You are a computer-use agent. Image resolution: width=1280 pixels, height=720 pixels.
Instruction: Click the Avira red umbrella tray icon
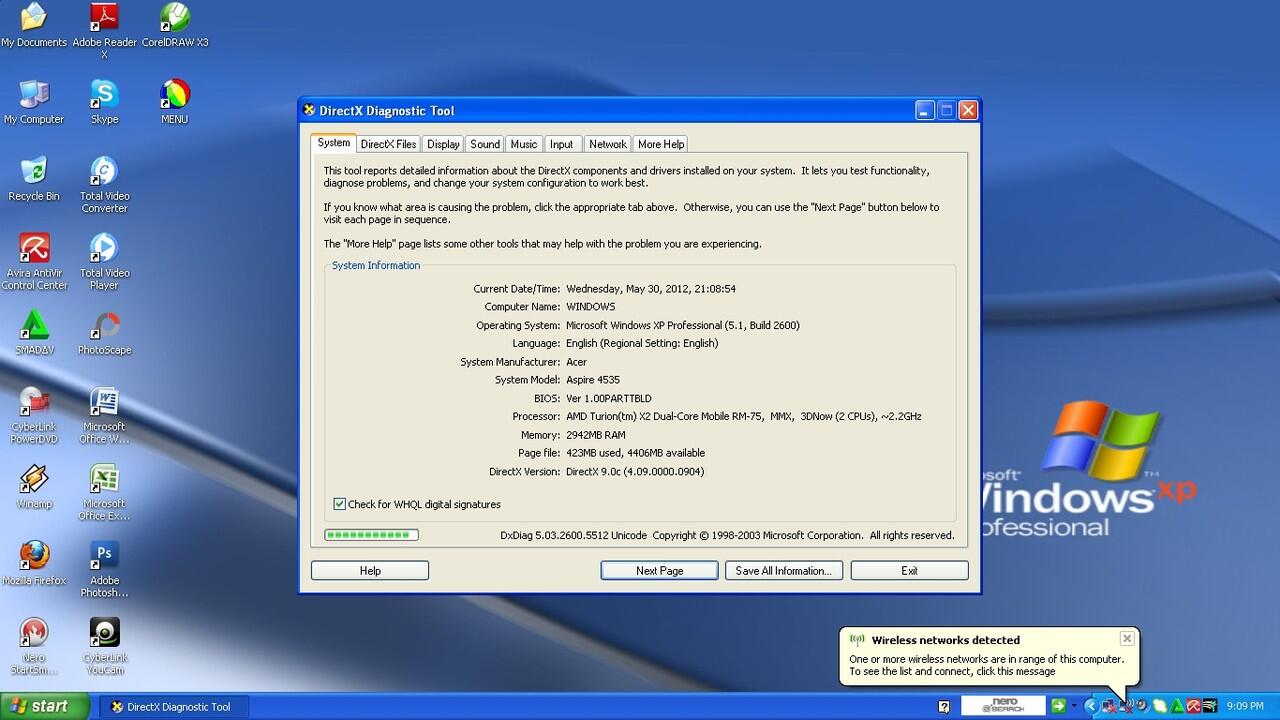click(x=1193, y=706)
